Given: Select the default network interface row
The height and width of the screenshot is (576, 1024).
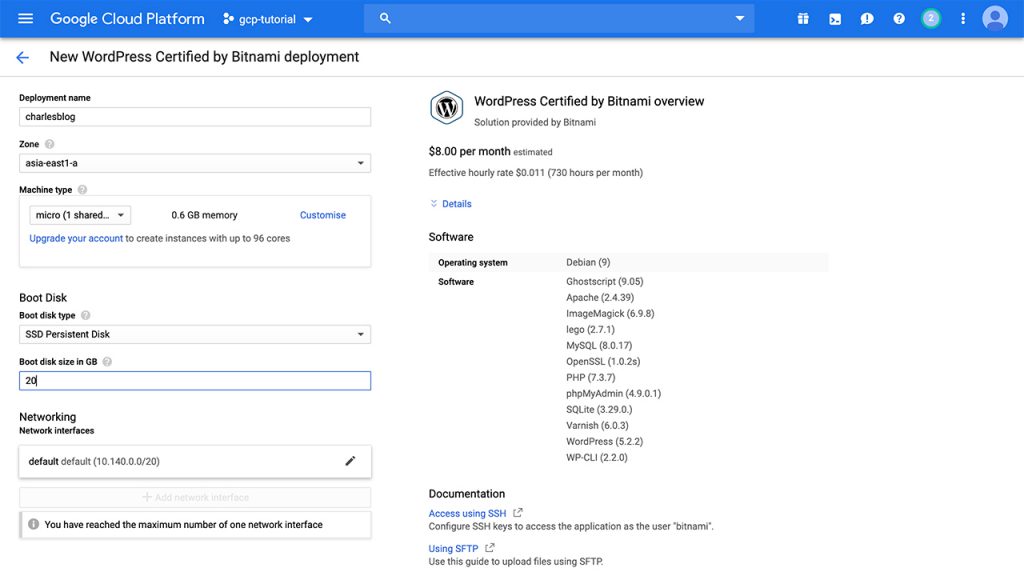Looking at the screenshot, I should (195, 461).
